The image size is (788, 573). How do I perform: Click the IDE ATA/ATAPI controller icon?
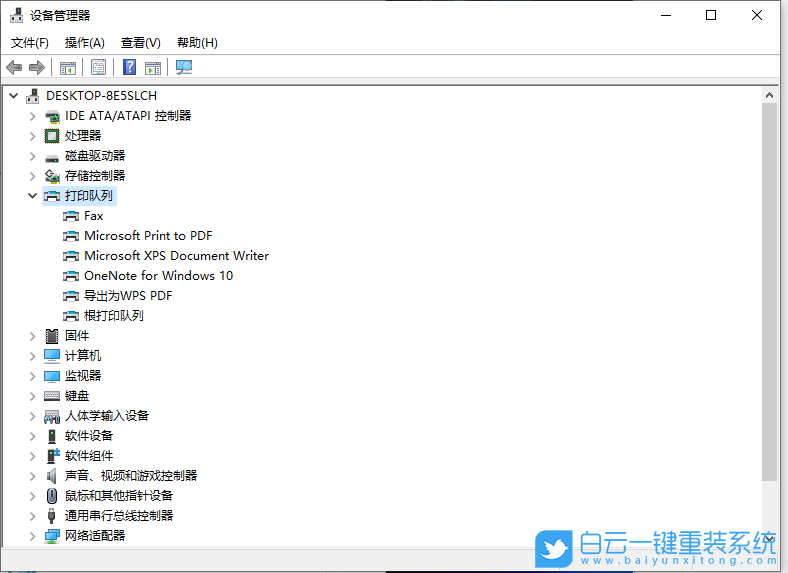[52, 117]
